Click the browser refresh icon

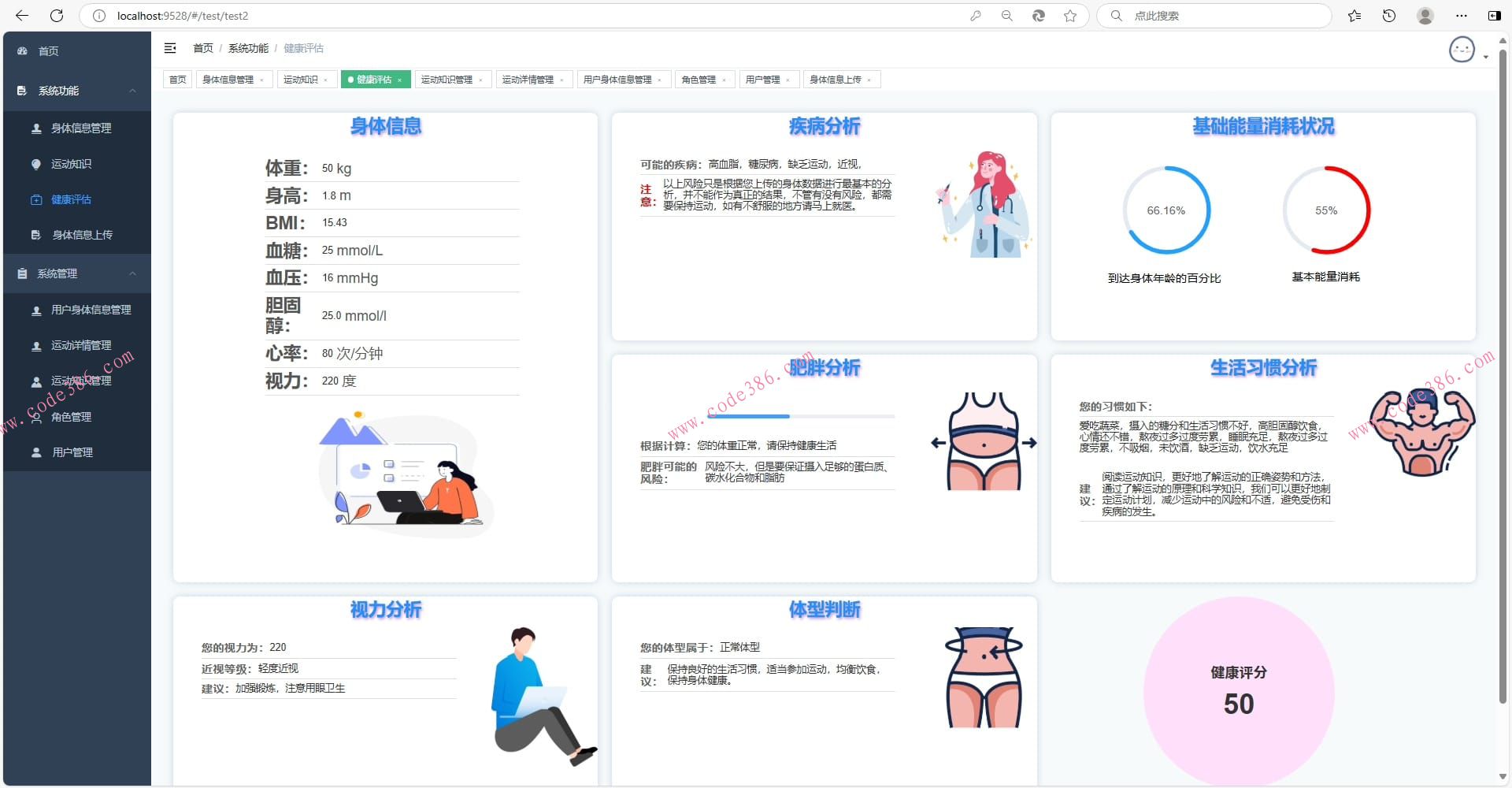(55, 15)
